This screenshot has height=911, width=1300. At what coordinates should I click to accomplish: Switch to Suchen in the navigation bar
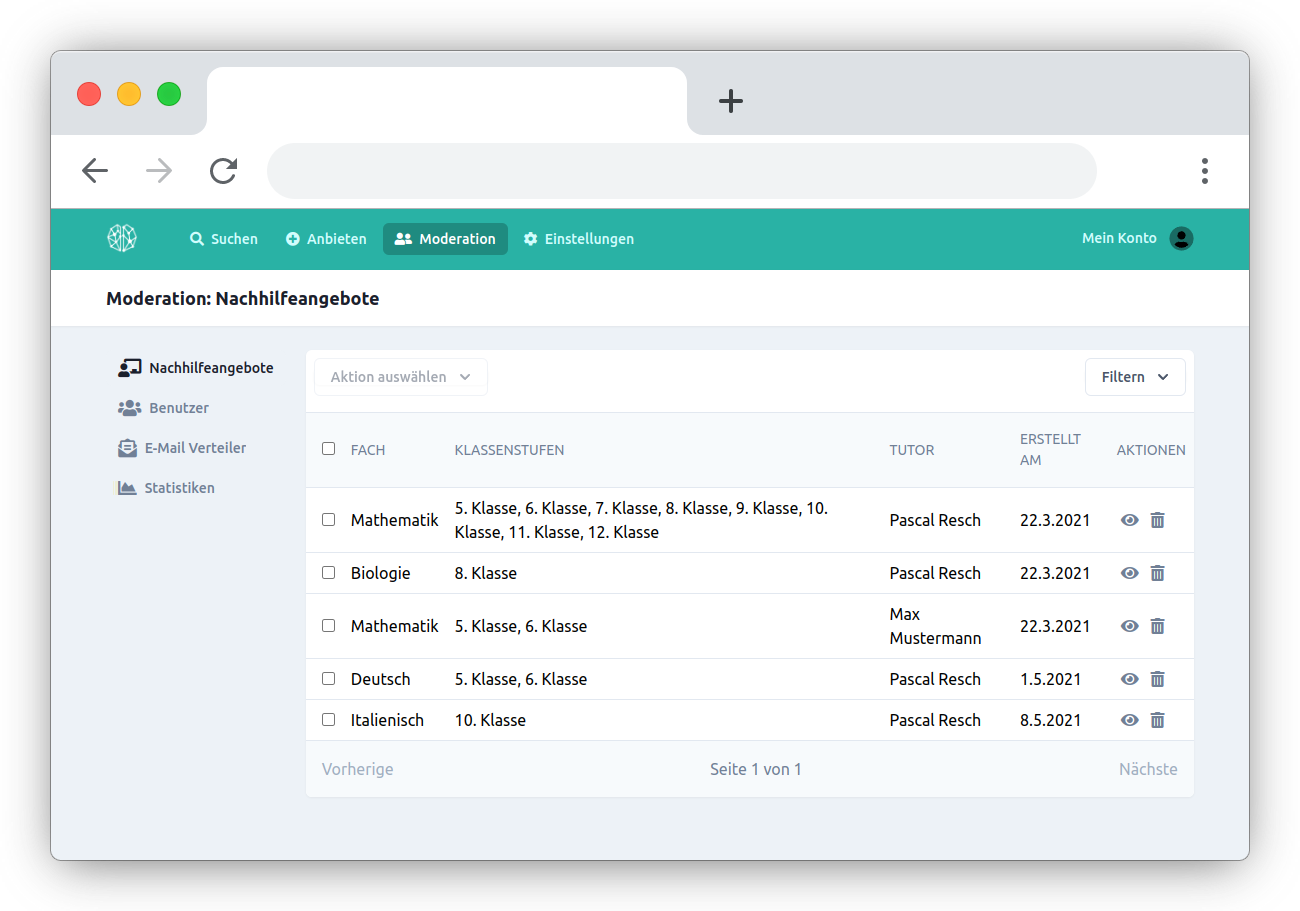click(x=224, y=239)
